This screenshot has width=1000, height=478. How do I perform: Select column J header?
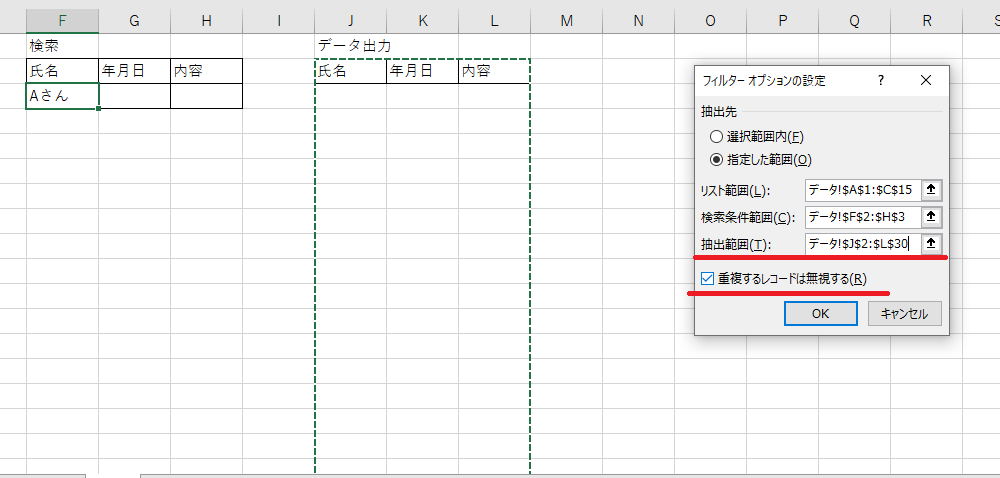(350, 21)
